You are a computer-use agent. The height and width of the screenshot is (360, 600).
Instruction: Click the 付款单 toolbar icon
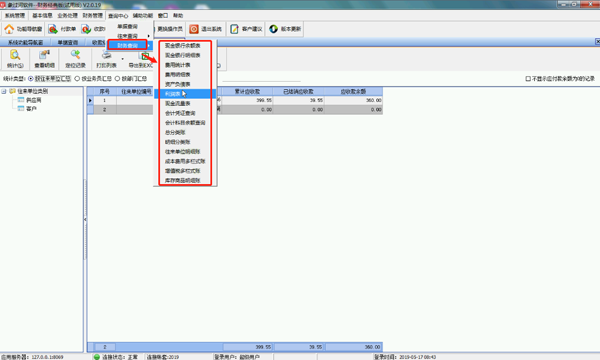53,29
